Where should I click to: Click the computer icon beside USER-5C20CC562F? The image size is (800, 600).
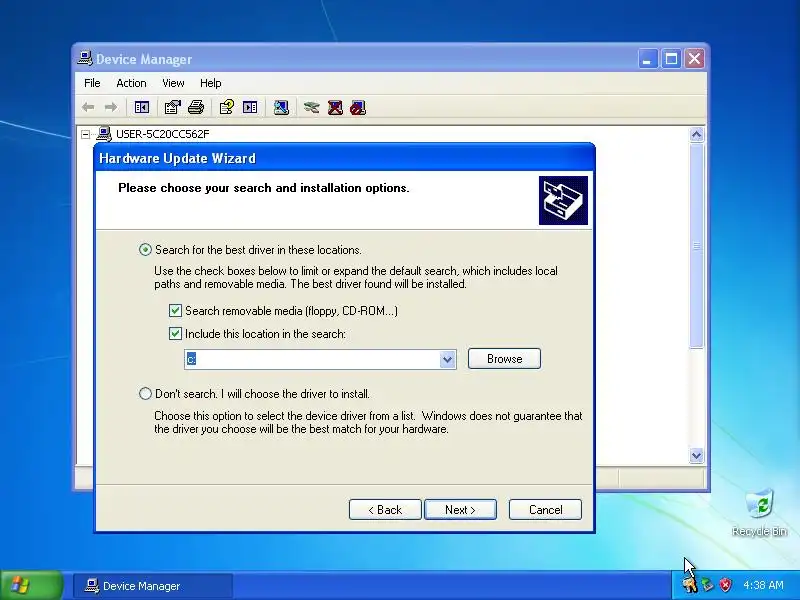point(104,134)
